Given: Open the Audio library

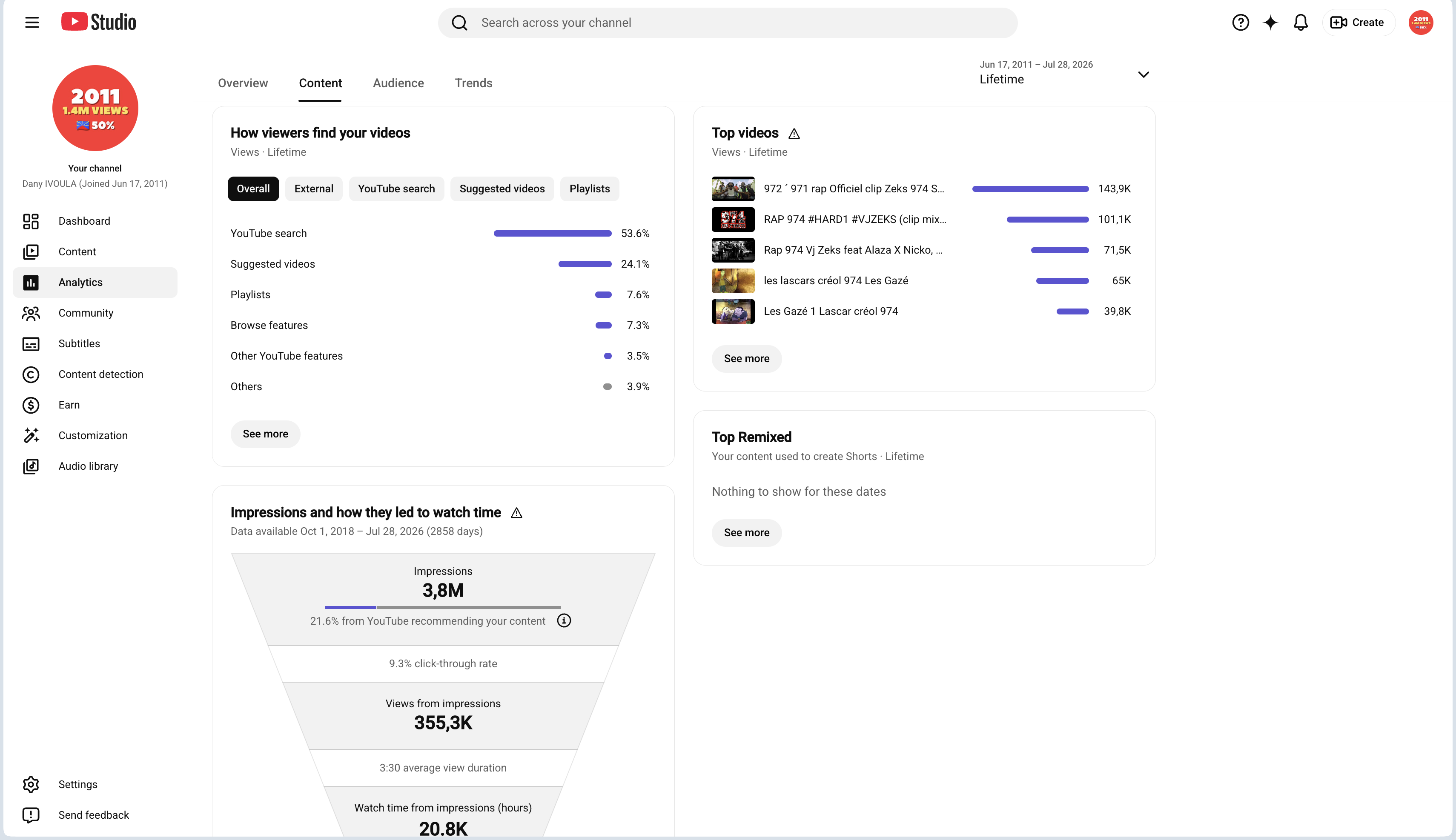Looking at the screenshot, I should coord(95,466).
